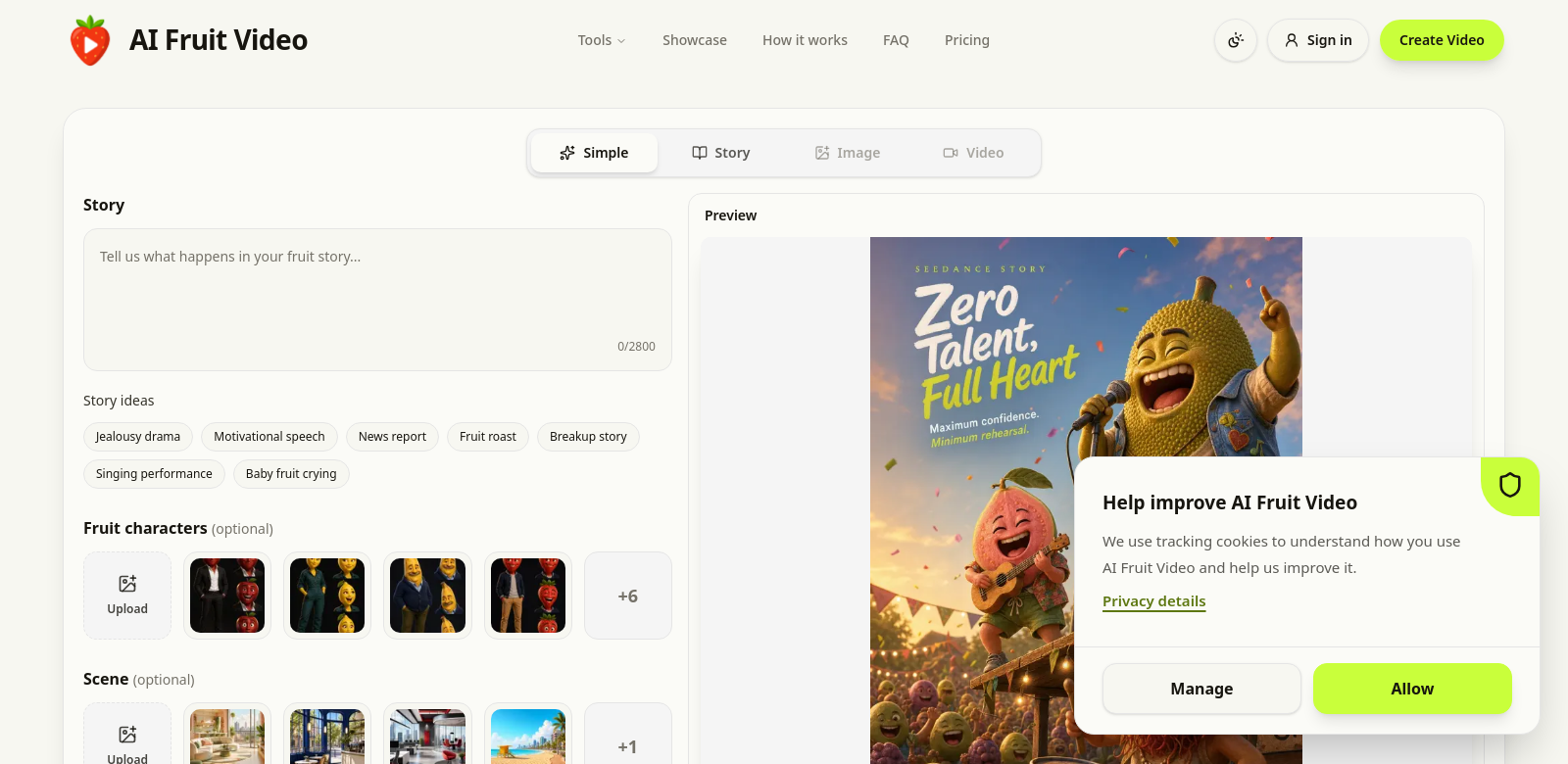Click the Sign in button
The image size is (1568, 764).
tap(1318, 40)
